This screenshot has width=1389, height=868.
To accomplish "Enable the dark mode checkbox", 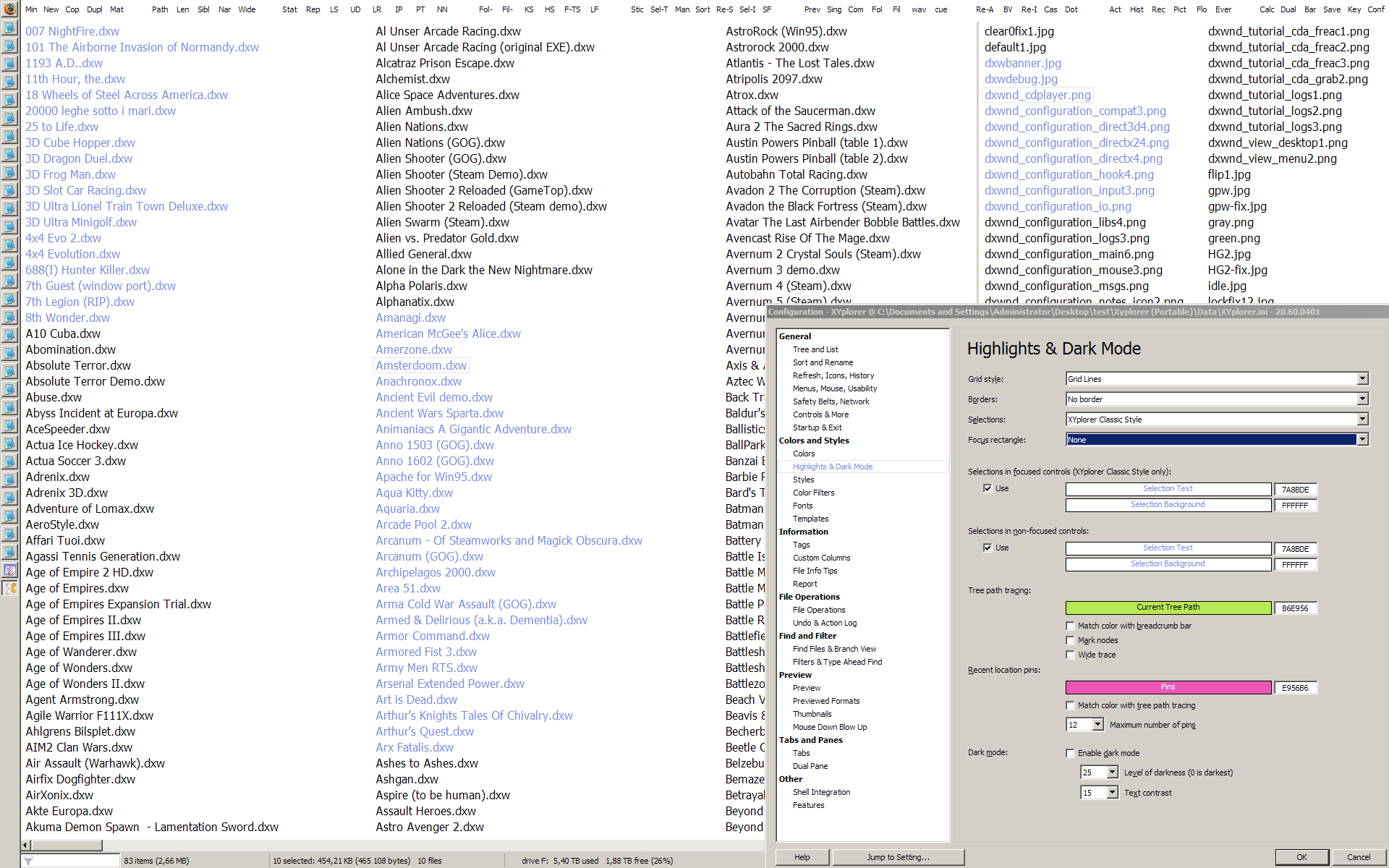I will tap(1070, 753).
